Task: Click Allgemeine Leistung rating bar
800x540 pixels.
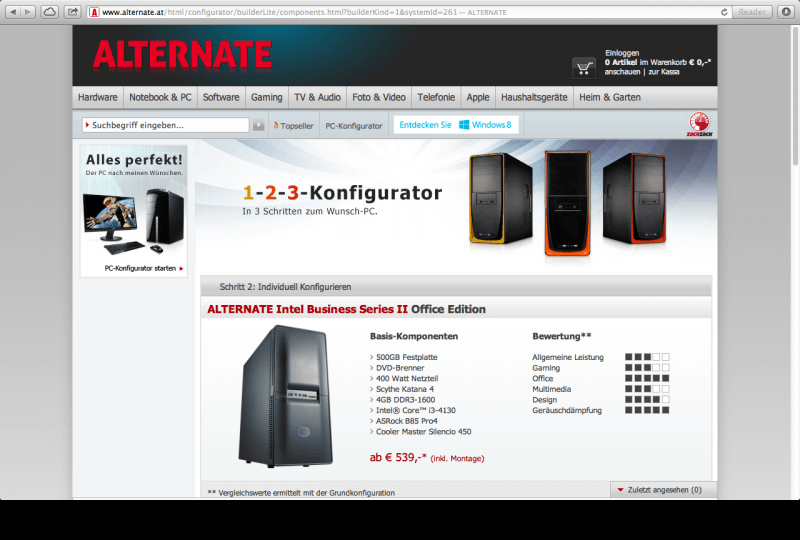Action: [x=647, y=357]
